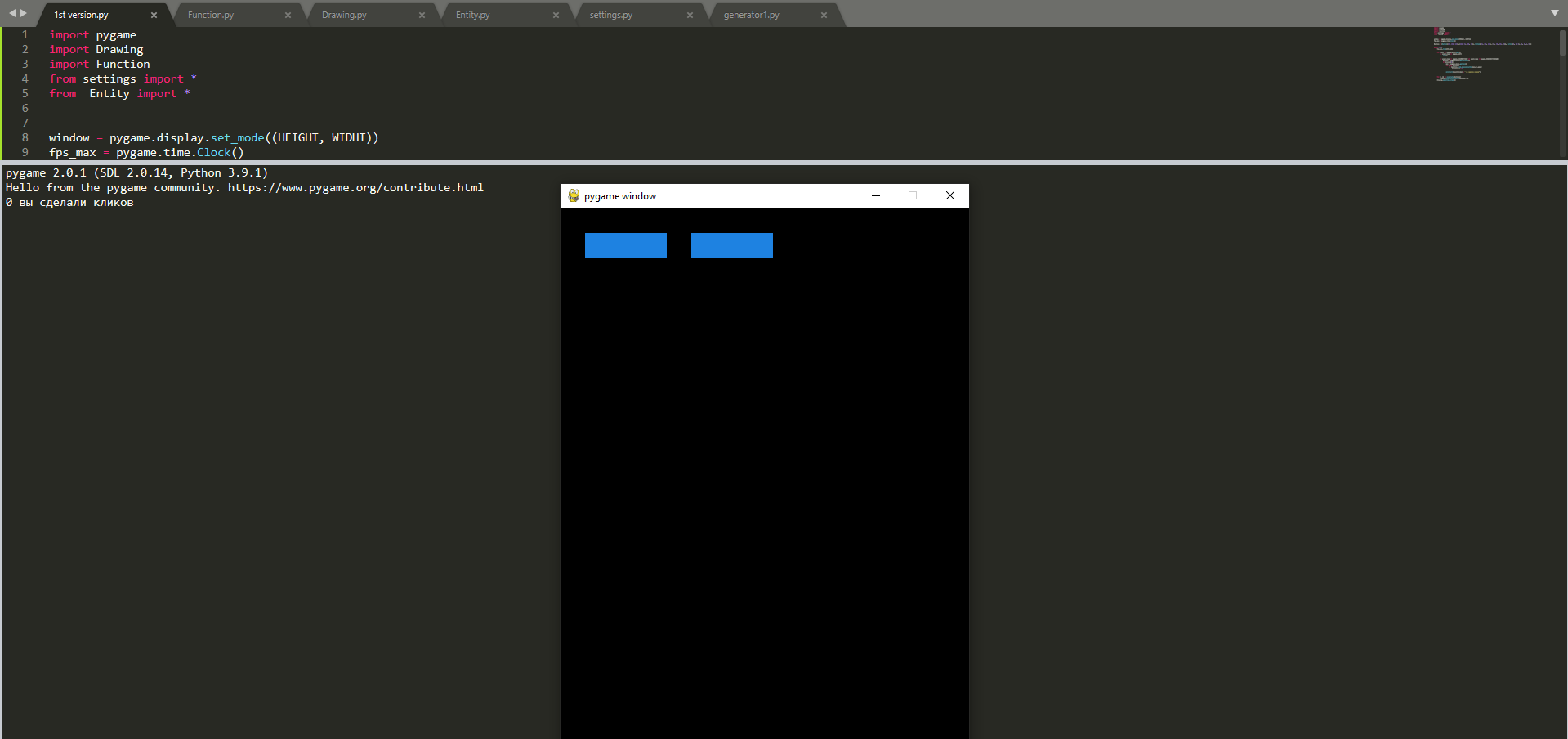
Task: Click the 'import pygame' code line
Action: (x=93, y=34)
